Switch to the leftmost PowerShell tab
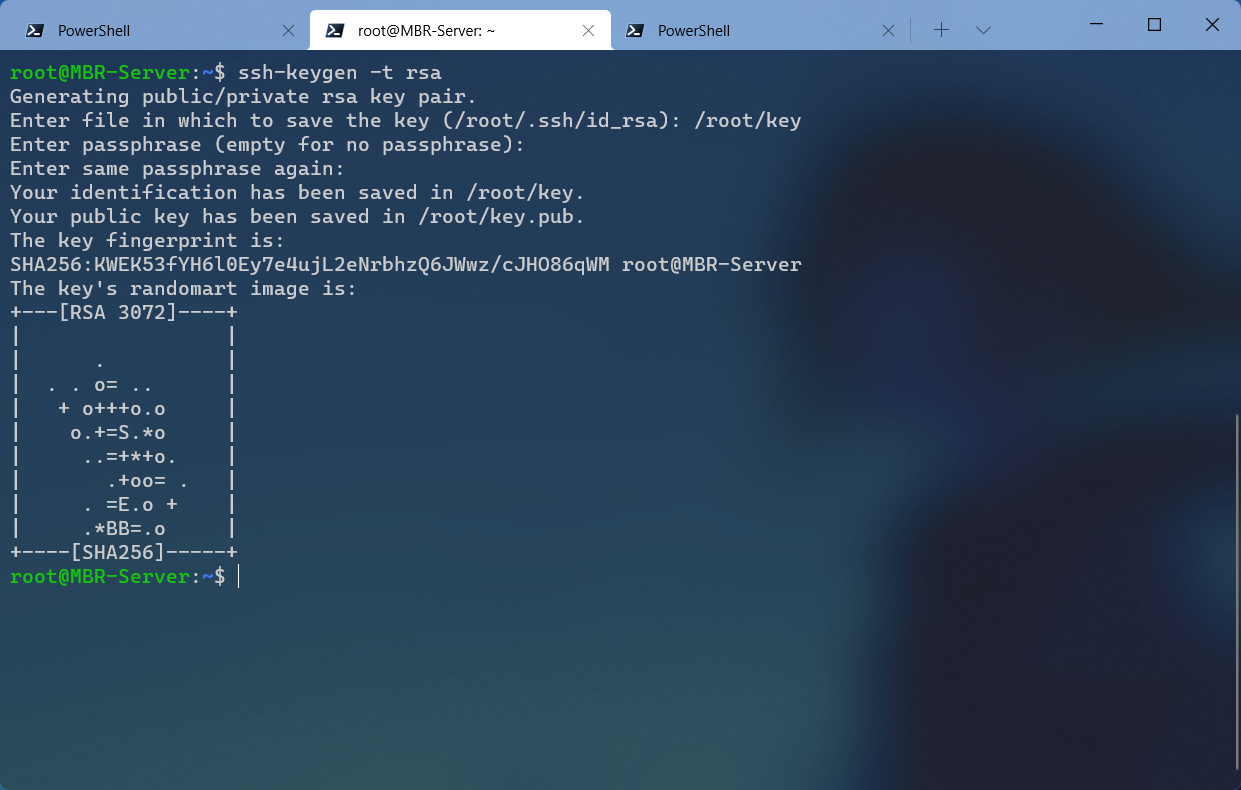 (94, 31)
